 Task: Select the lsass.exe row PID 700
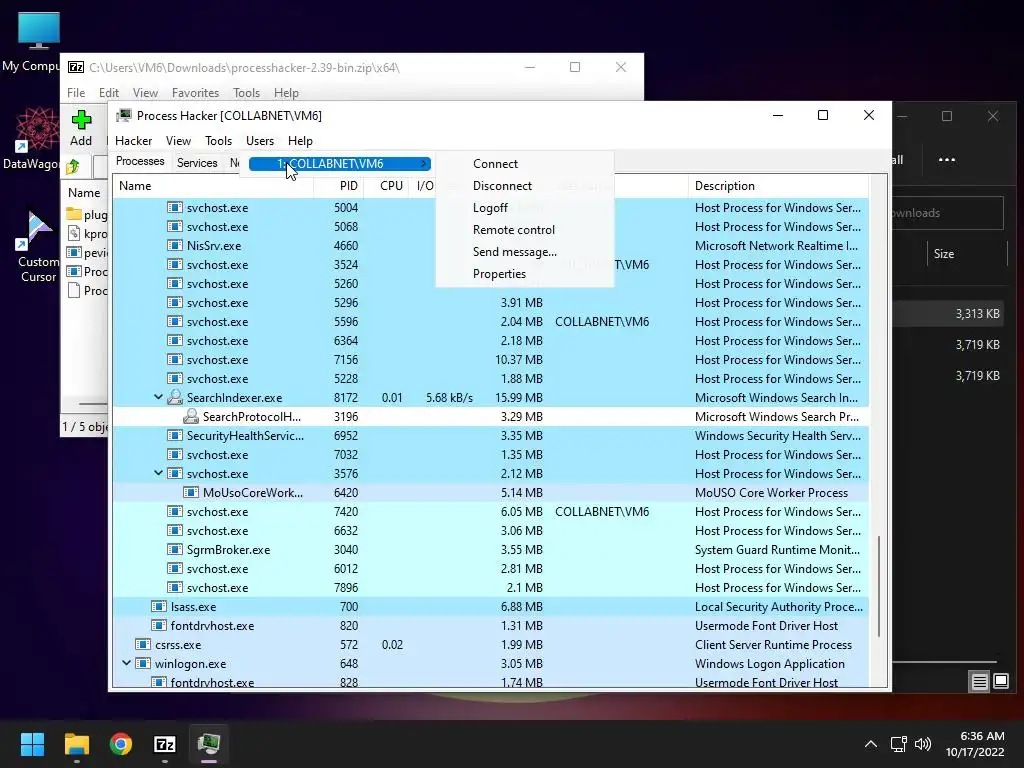click(x=490, y=607)
